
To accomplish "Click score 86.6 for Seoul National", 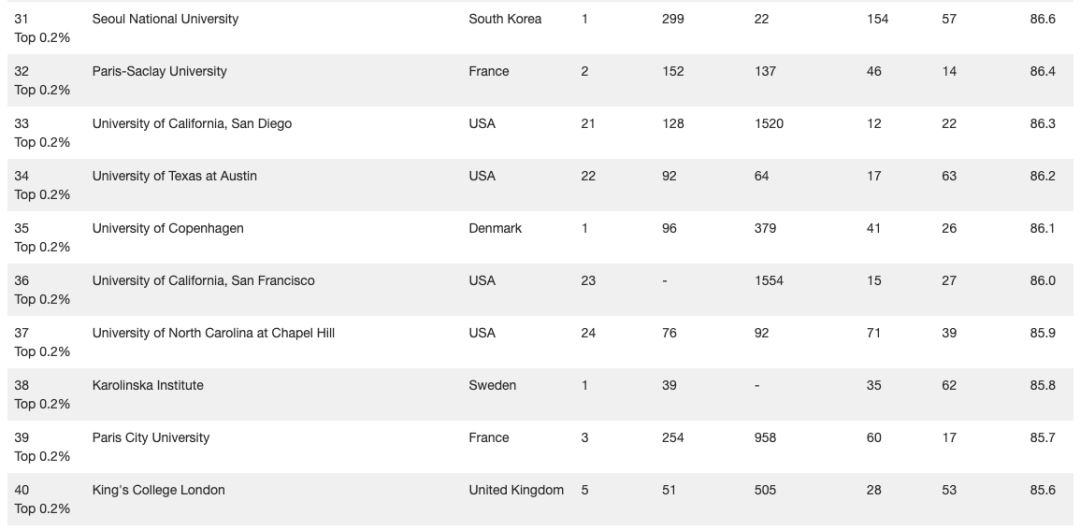I will (x=1043, y=19).
